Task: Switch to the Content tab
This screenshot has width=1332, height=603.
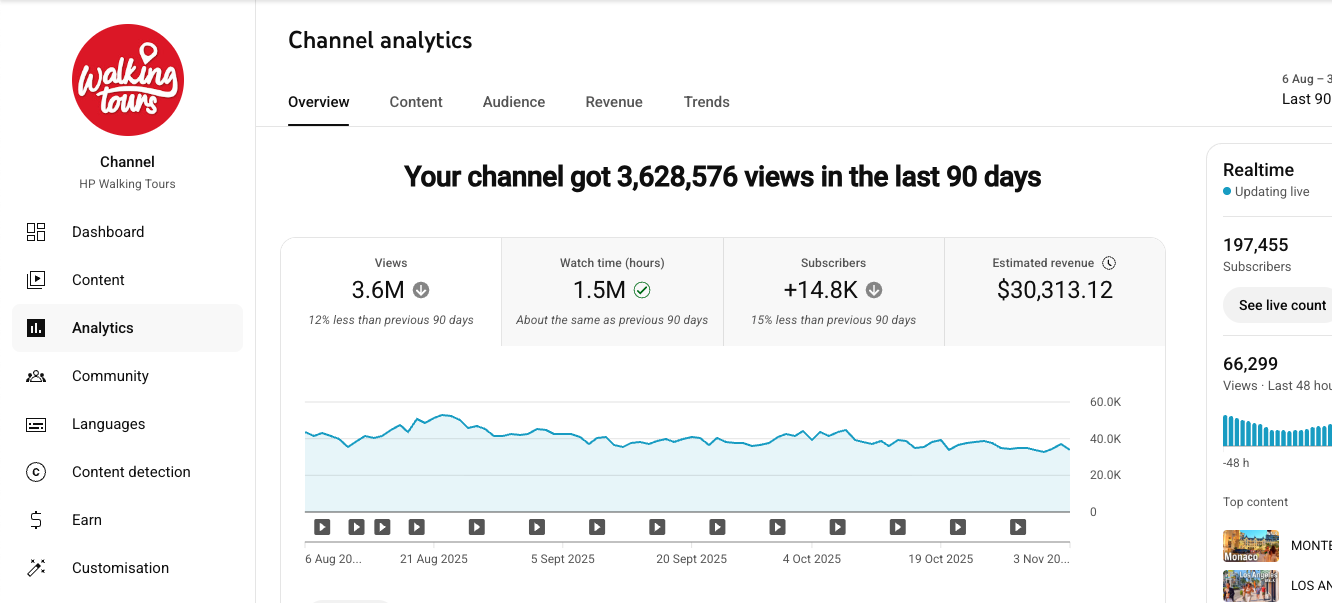Action: pos(416,102)
